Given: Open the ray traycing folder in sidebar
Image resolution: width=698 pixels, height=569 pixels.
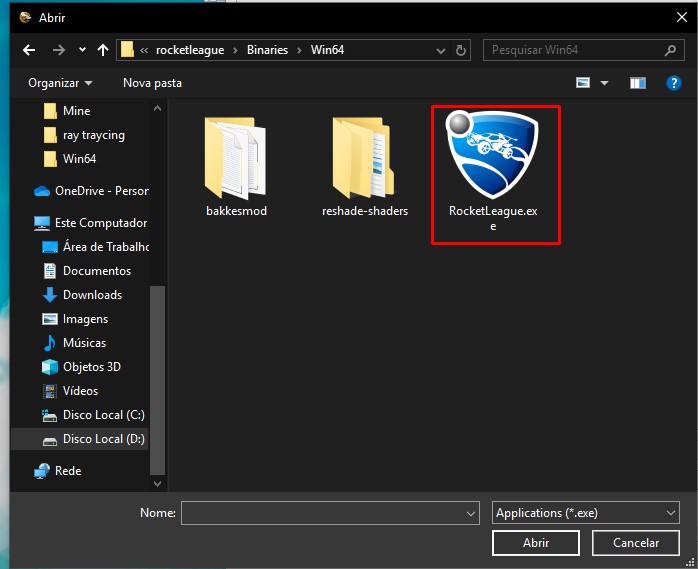Looking at the screenshot, I should pyautogui.click(x=84, y=134).
